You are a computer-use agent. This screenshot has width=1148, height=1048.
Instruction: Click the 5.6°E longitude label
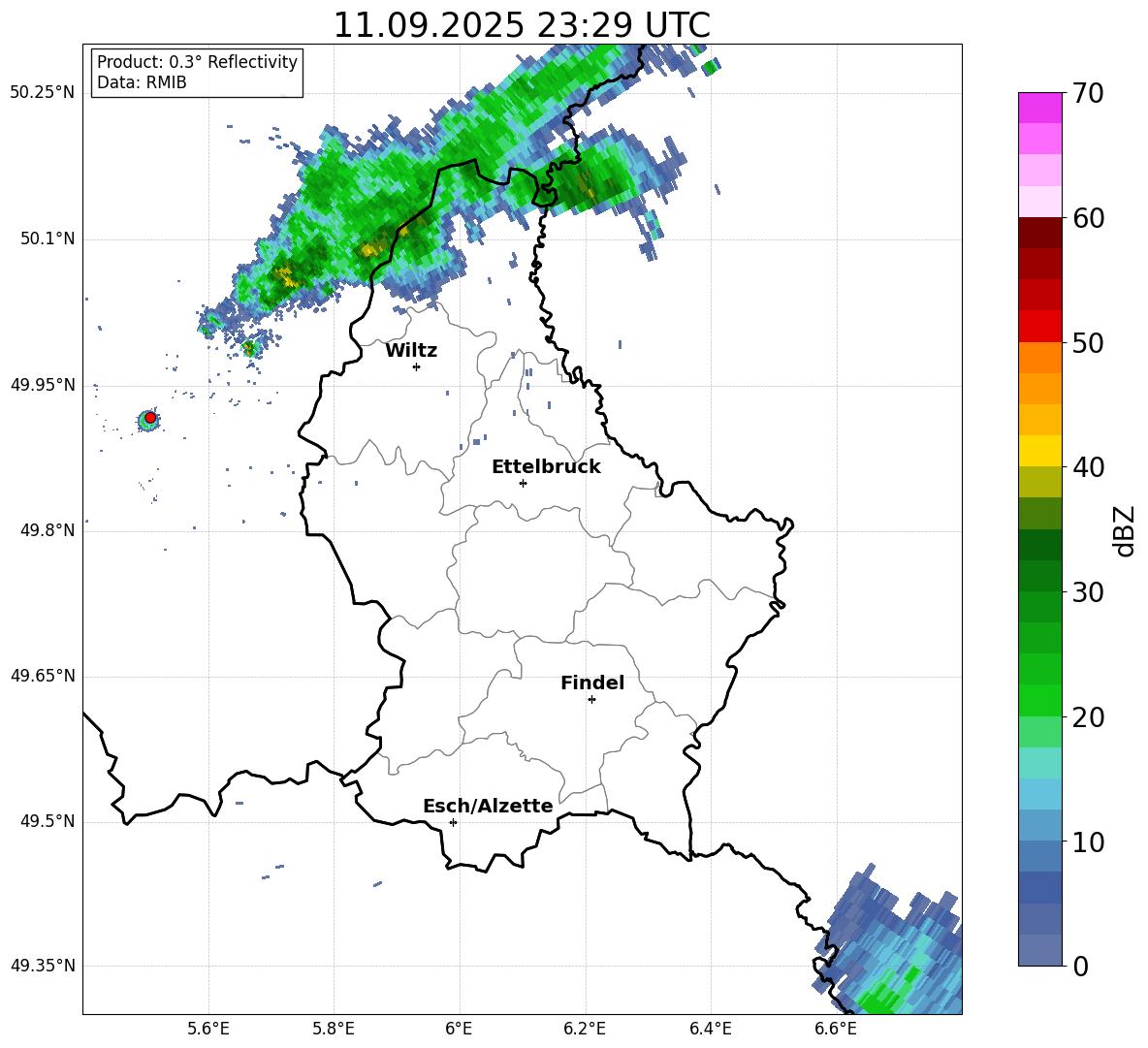[208, 1029]
